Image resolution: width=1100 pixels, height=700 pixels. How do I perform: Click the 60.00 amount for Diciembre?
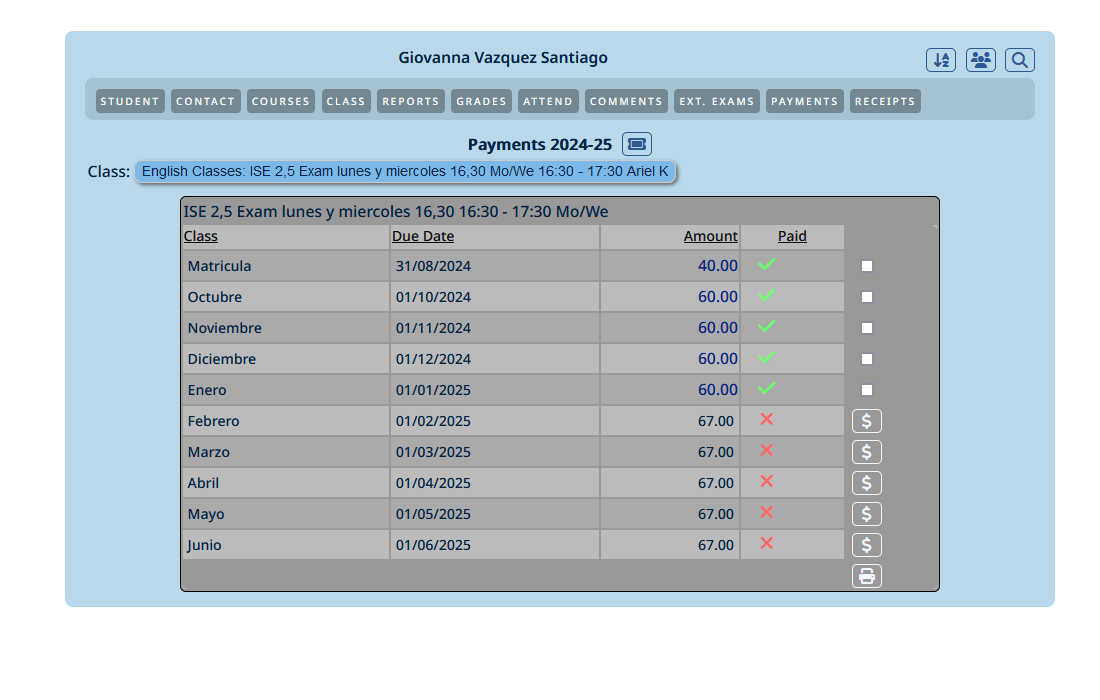coord(718,358)
